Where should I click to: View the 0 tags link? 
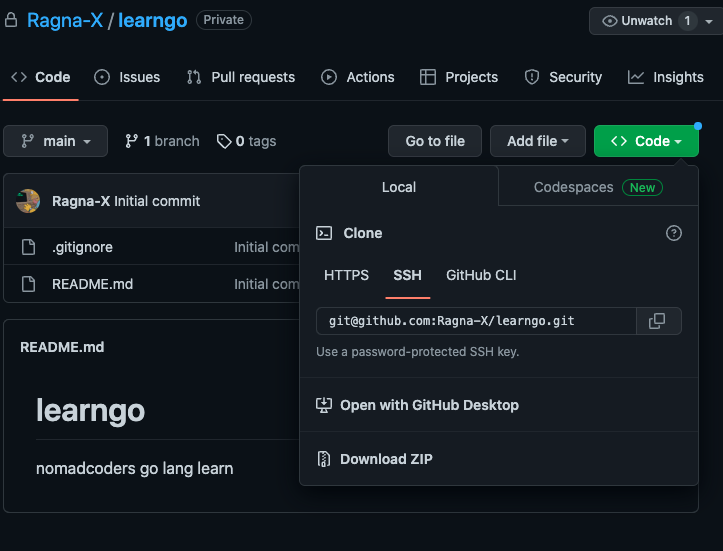click(x=247, y=141)
